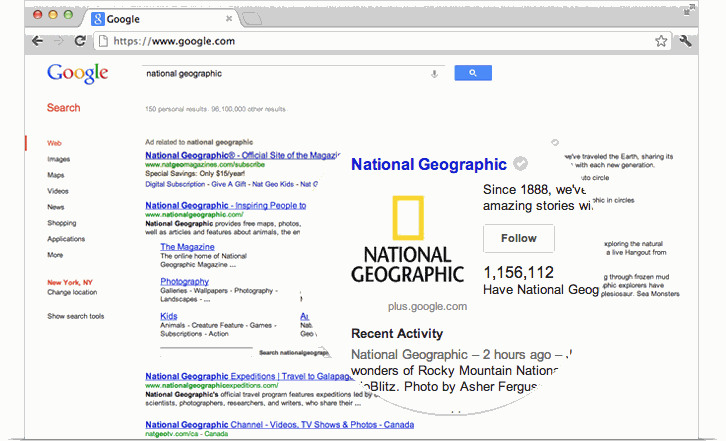Screen dimensions: 726x441
Task: Click the address bar with google.com URL
Action: (x=382, y=41)
